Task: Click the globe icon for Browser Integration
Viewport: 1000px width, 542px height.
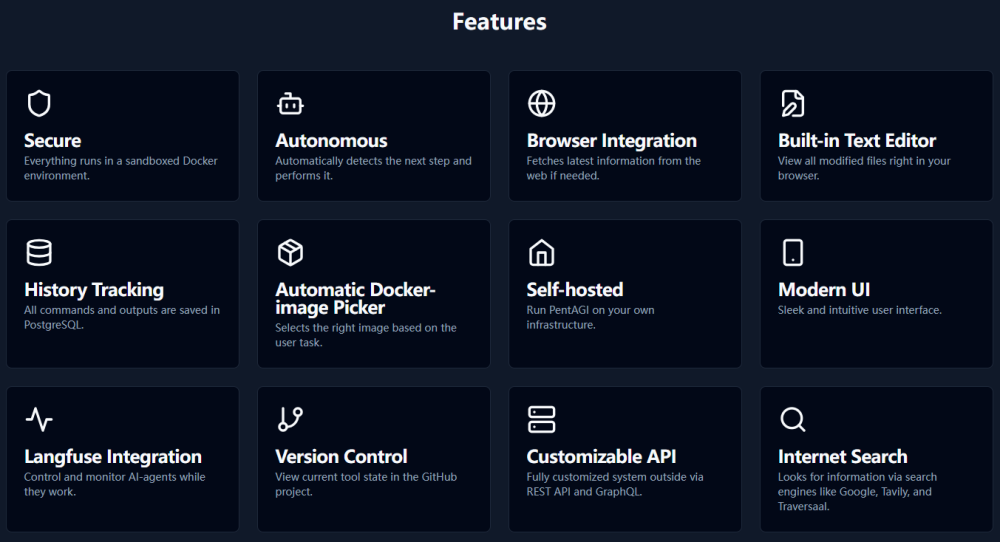Action: [x=541, y=104]
